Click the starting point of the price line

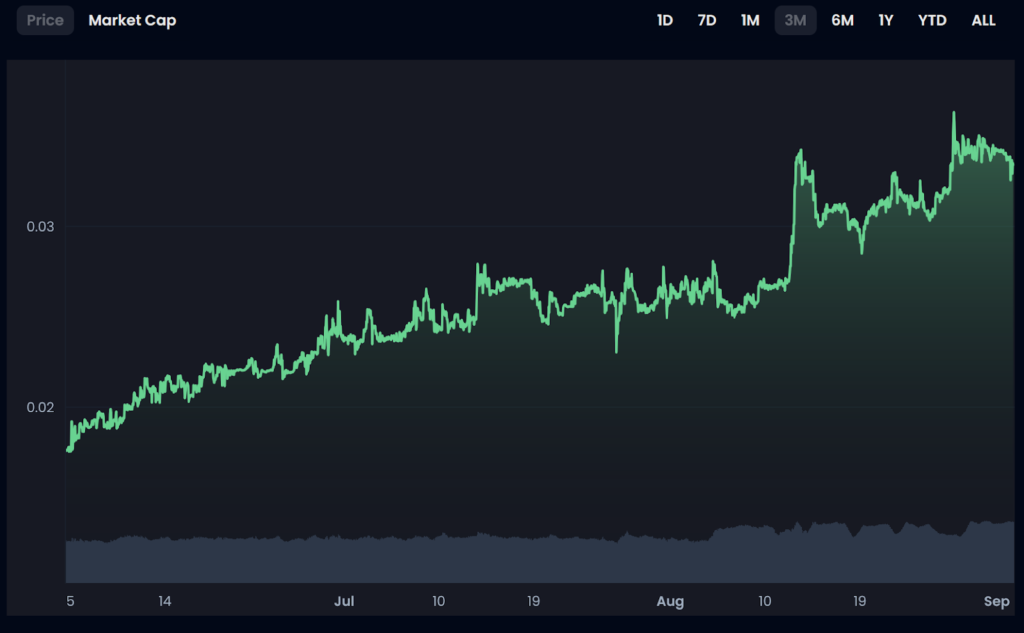click(x=68, y=450)
